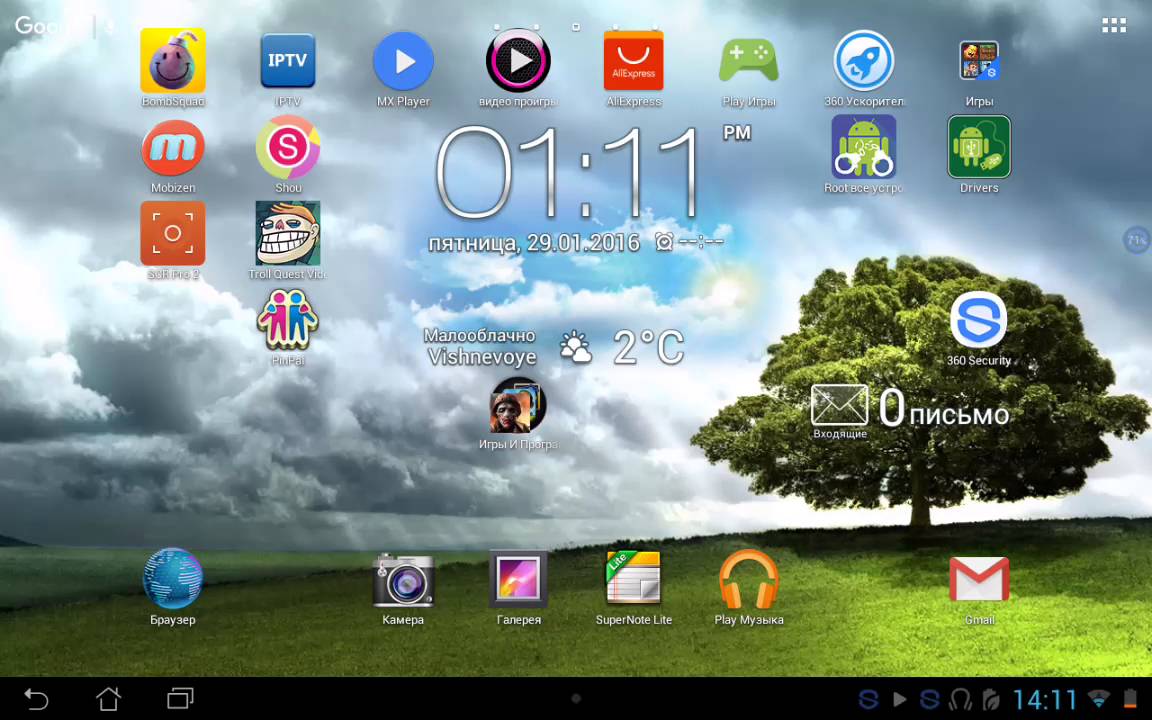Screen dimensions: 1152x720
Task: Open the Игры folder
Action: pyautogui.click(x=979, y=60)
